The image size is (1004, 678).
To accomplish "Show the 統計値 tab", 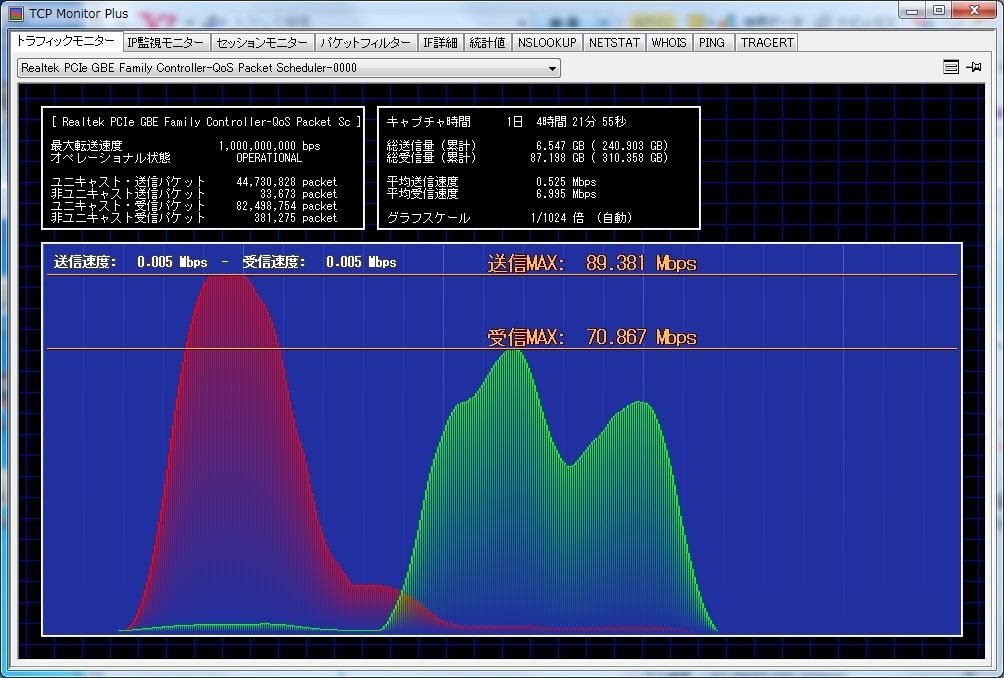I will [x=487, y=43].
